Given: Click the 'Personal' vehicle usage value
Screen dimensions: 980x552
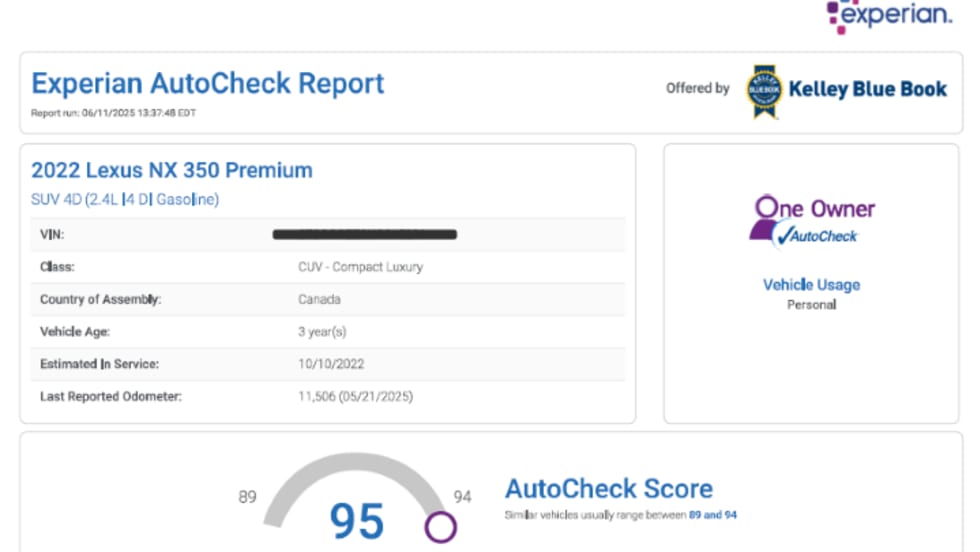Looking at the screenshot, I should click(811, 305).
